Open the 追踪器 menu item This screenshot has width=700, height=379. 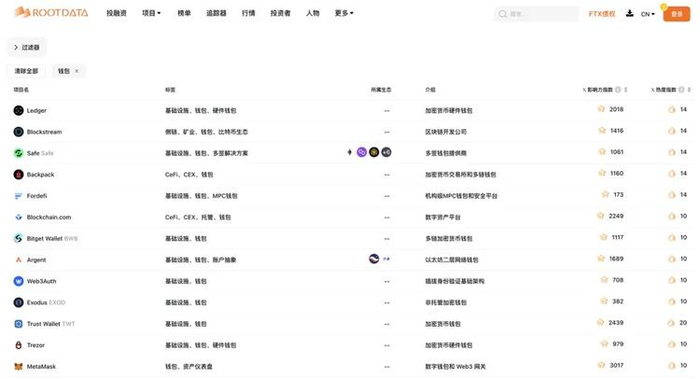click(x=216, y=13)
